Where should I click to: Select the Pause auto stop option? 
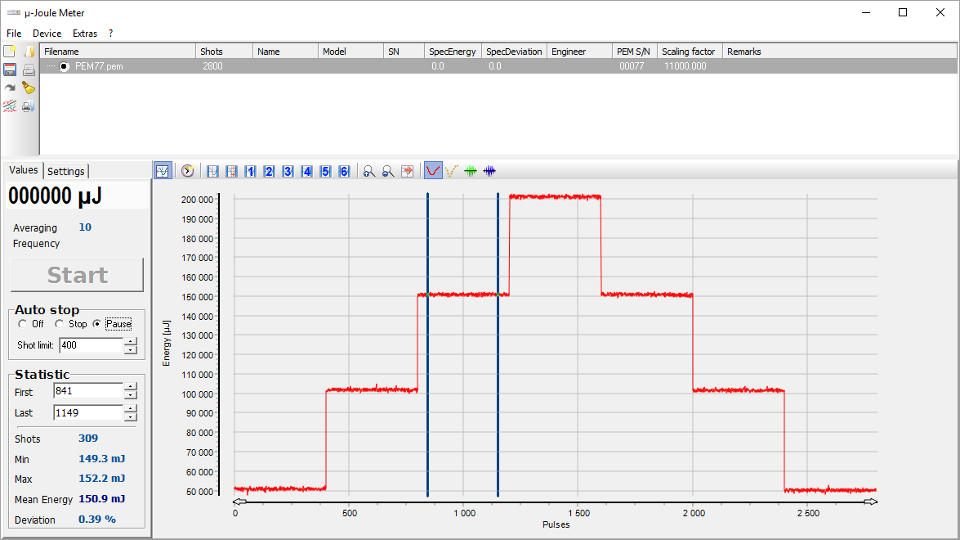(97, 324)
